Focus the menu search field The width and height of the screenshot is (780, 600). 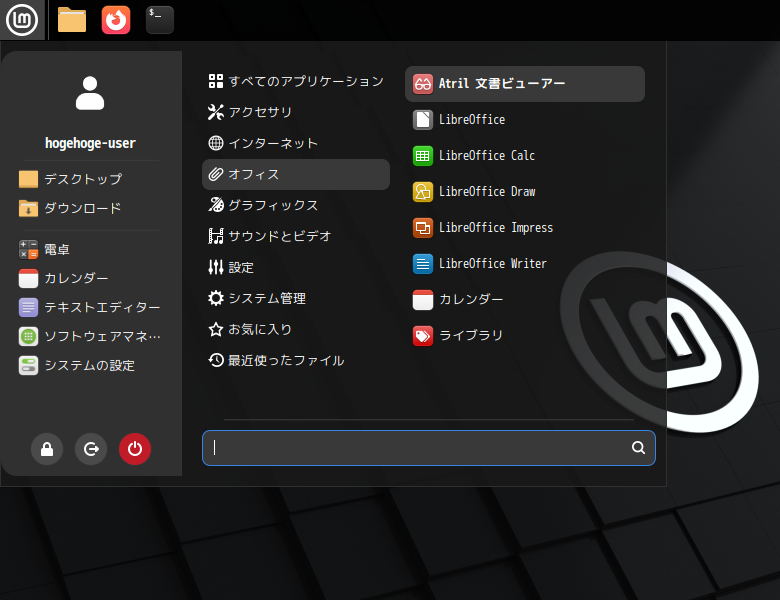point(429,448)
